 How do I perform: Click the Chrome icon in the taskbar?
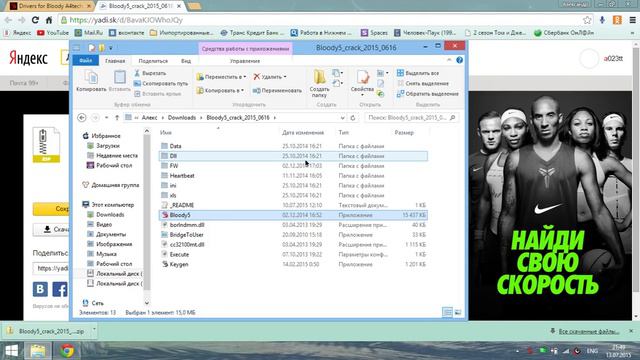click(67, 351)
